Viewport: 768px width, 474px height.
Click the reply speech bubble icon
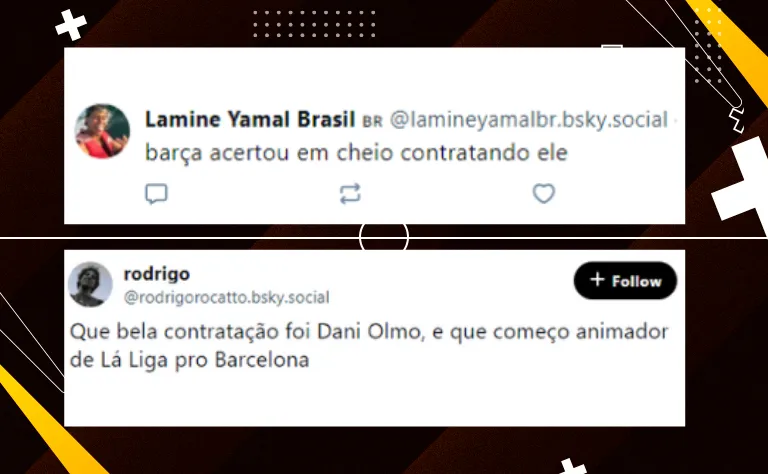156,194
